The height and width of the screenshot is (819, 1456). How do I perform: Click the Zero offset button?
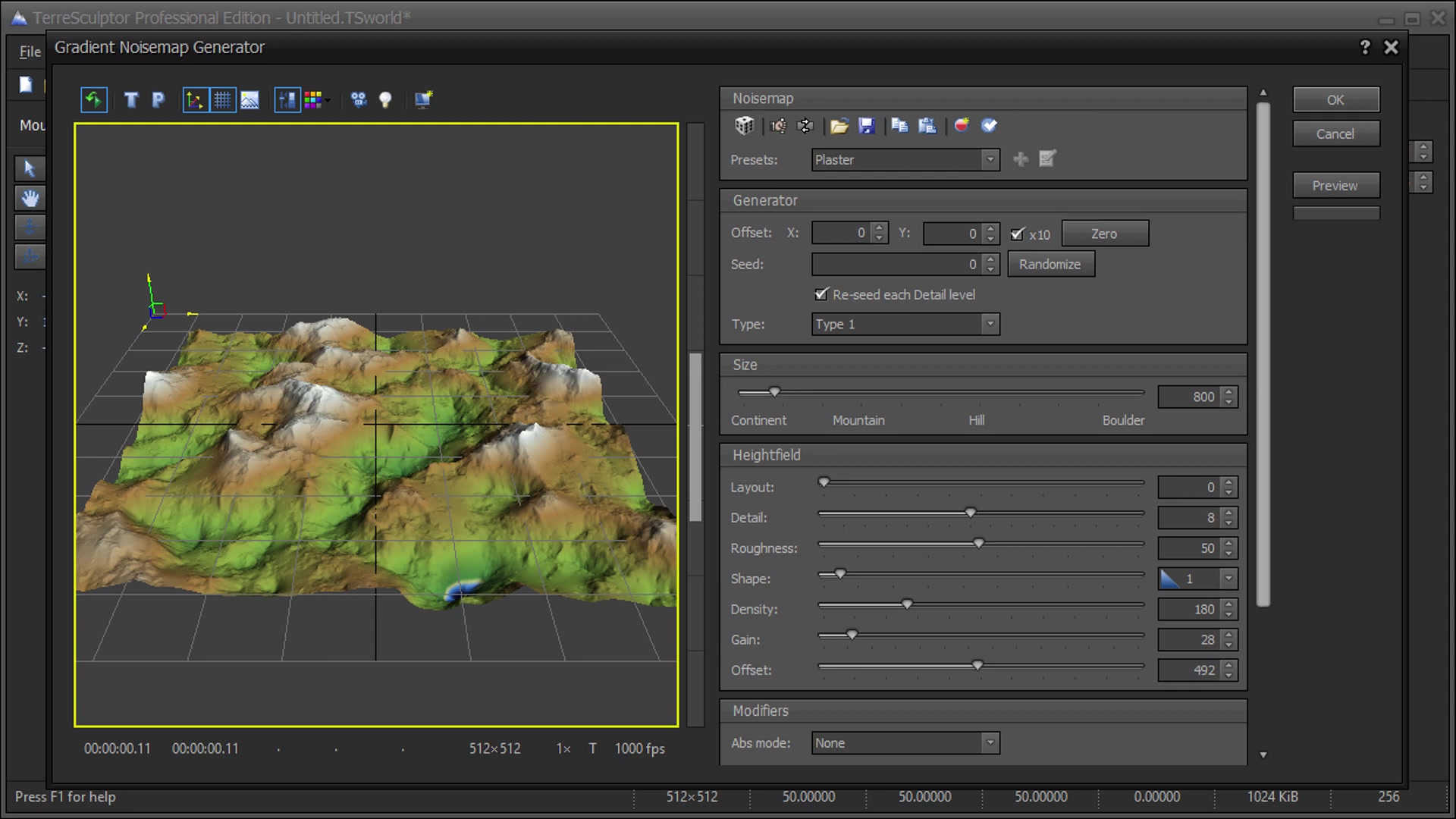[1104, 234]
